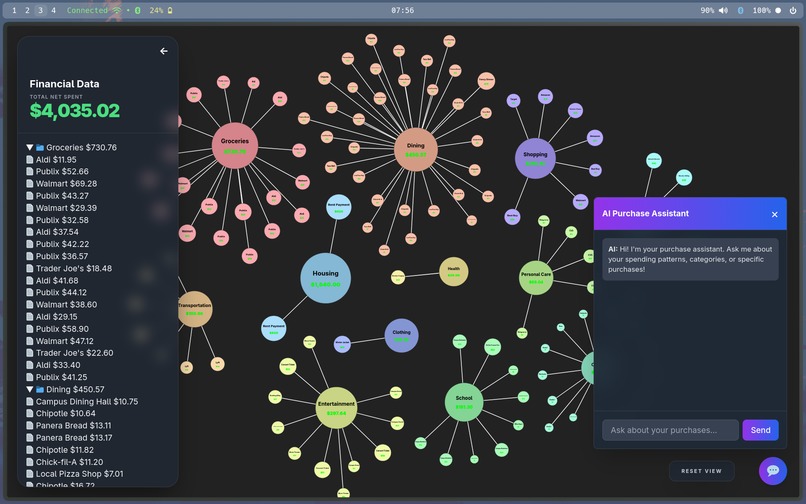
Task: Focus the 'Ask about your purchases' input field
Action: tap(670, 430)
